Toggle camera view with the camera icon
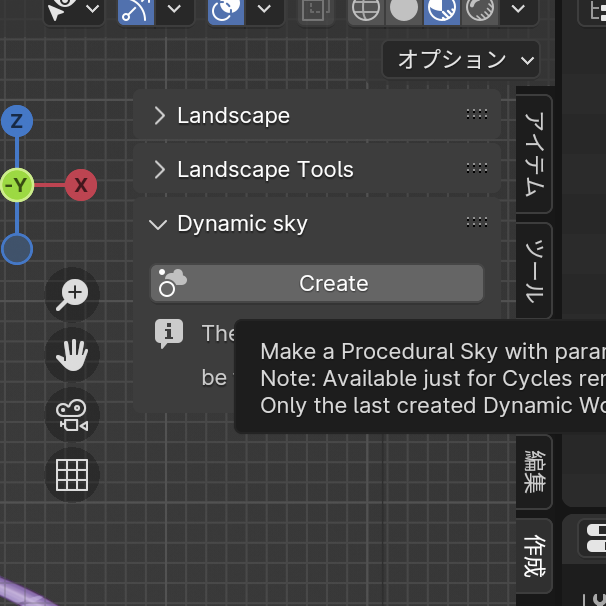This screenshot has width=606, height=606. [x=72, y=415]
